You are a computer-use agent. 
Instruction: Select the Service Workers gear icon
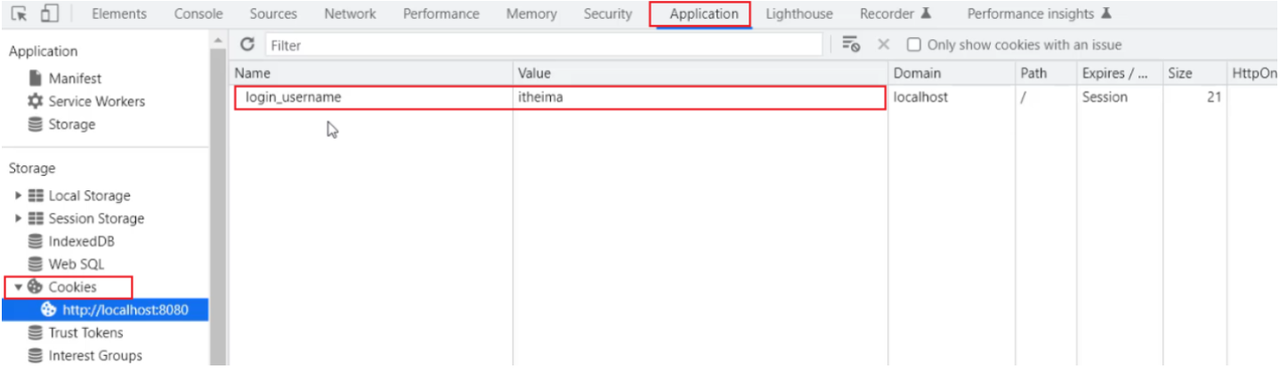coord(35,101)
